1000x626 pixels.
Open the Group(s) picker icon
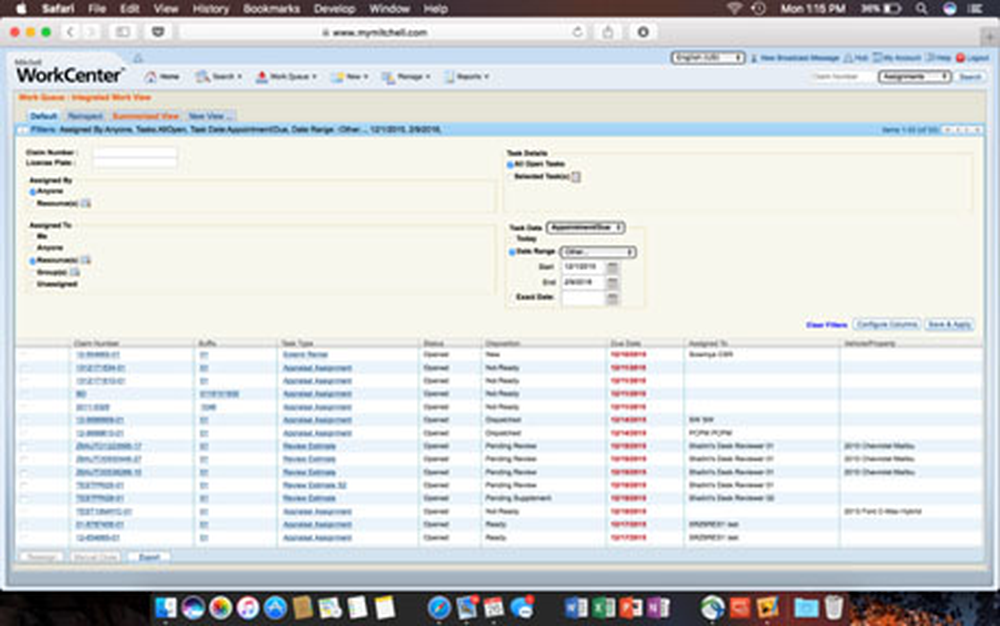pyautogui.click(x=75, y=272)
